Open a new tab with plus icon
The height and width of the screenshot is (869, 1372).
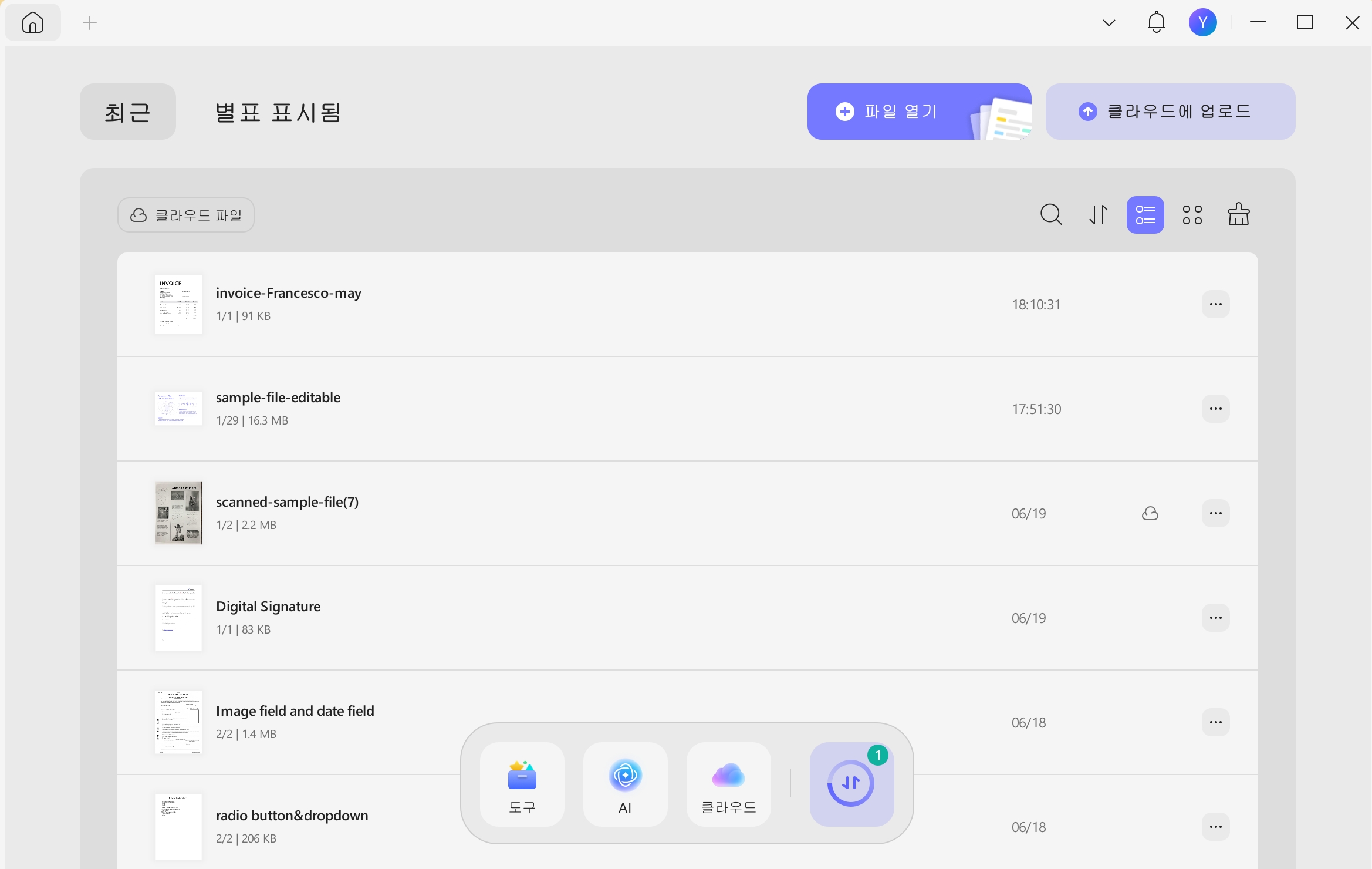pos(90,23)
